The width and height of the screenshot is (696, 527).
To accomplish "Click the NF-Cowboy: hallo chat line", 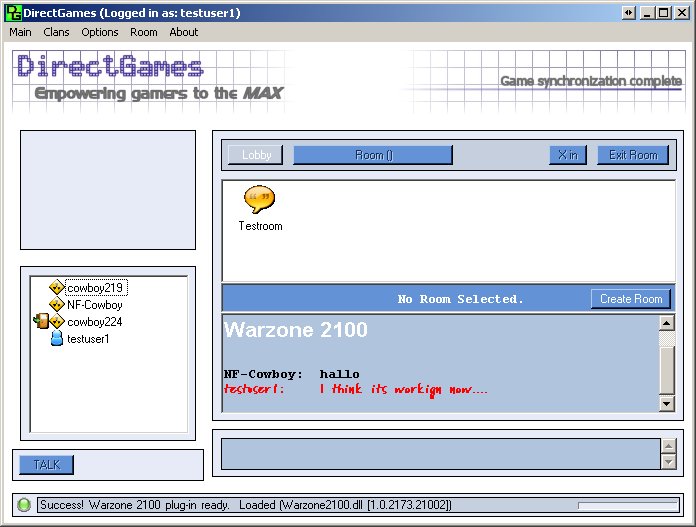I will click(x=292, y=374).
